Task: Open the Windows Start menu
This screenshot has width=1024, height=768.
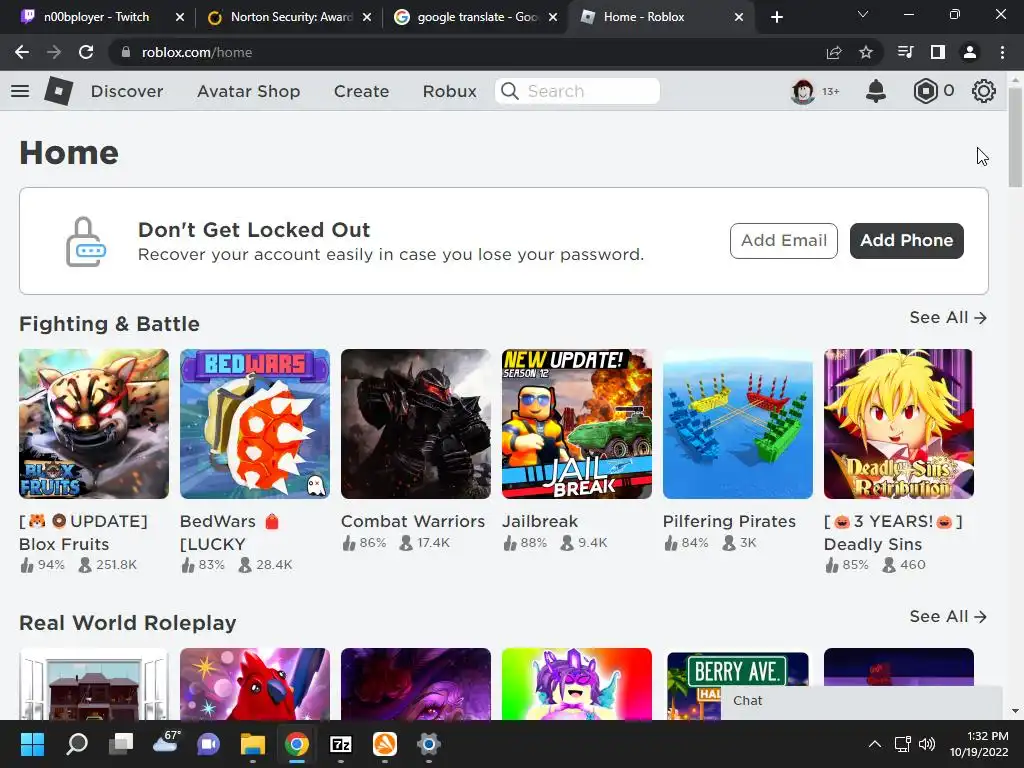Action: click(32, 744)
